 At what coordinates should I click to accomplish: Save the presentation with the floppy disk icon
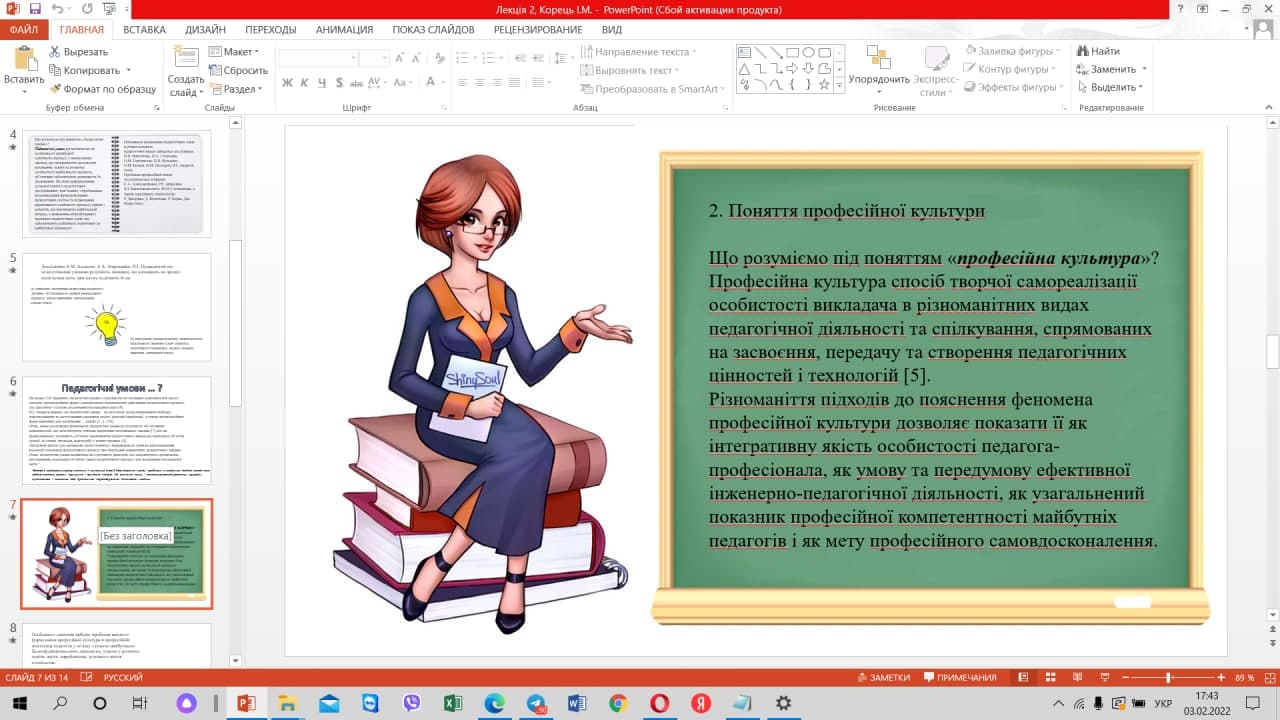pos(35,9)
